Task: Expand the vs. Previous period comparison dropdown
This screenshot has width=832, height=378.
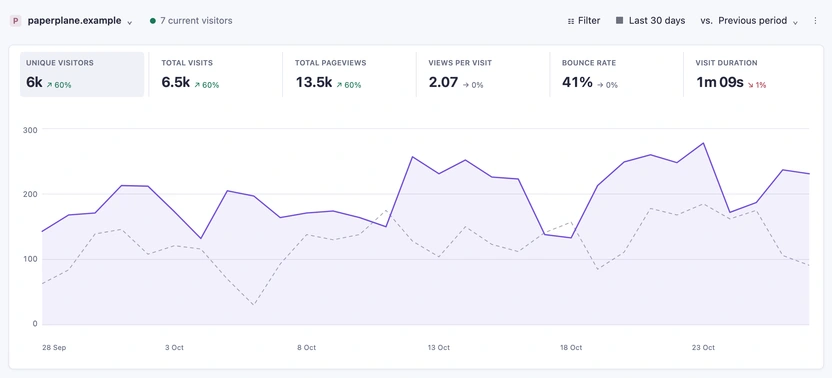Action: (749, 21)
